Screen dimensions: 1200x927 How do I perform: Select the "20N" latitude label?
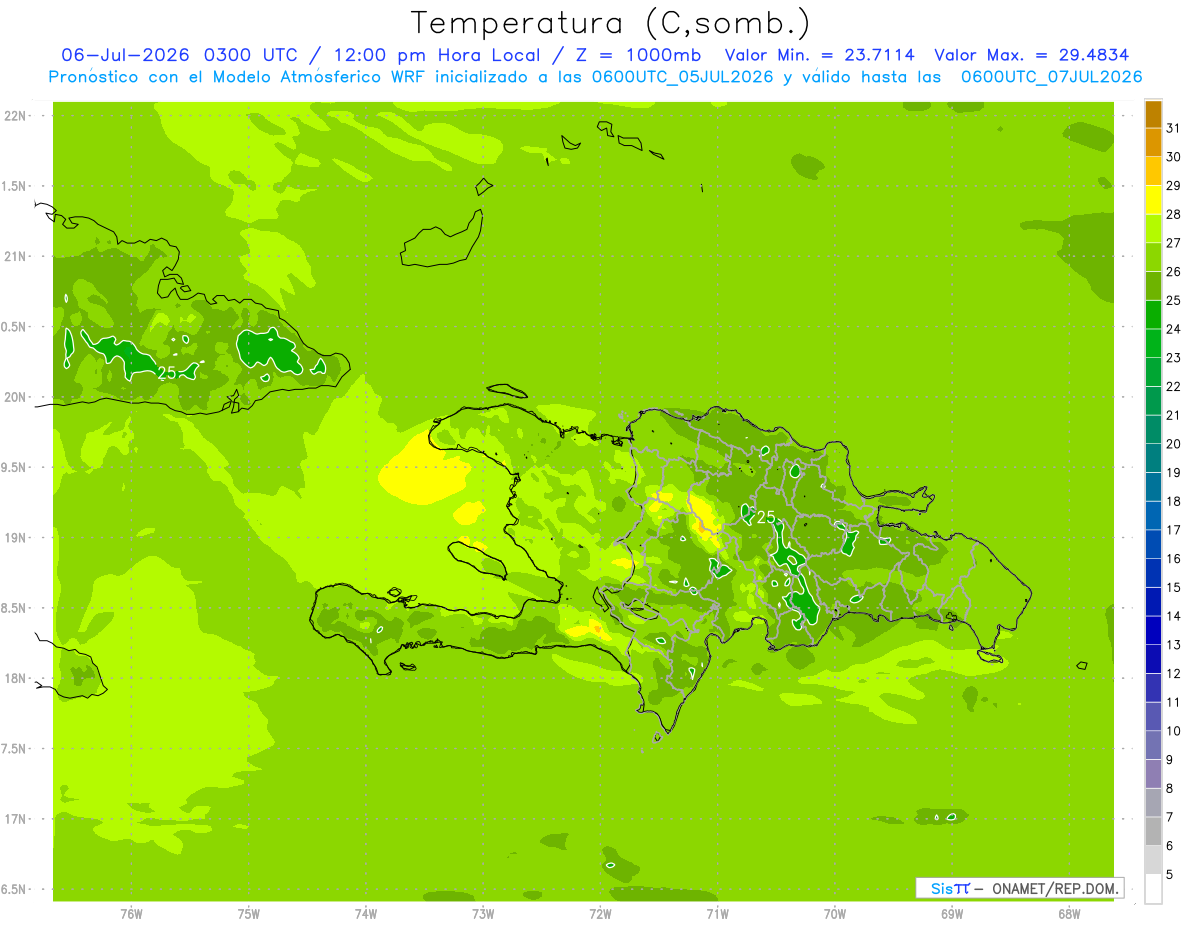[15, 397]
